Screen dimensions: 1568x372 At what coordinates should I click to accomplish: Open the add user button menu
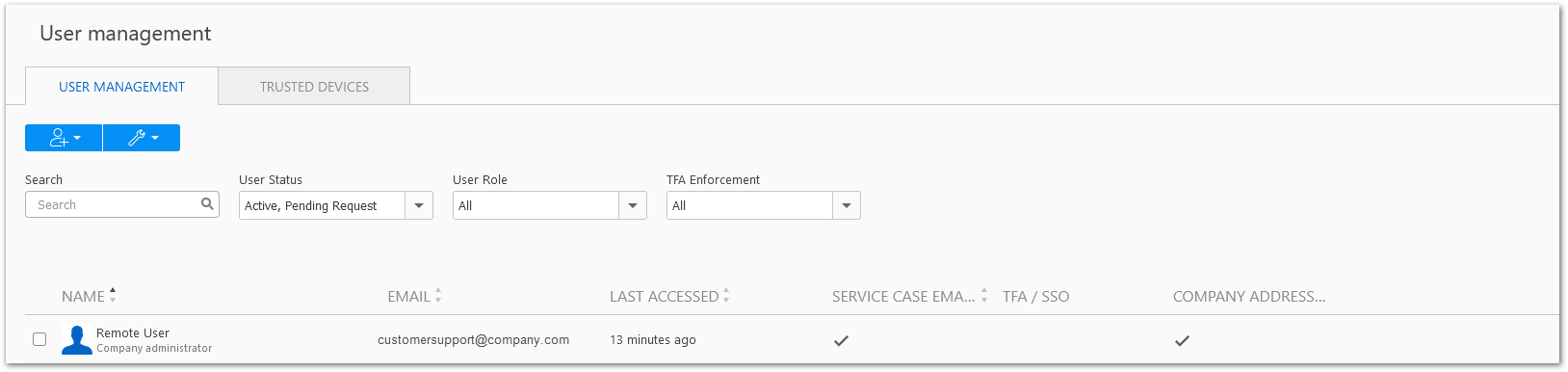click(64, 138)
